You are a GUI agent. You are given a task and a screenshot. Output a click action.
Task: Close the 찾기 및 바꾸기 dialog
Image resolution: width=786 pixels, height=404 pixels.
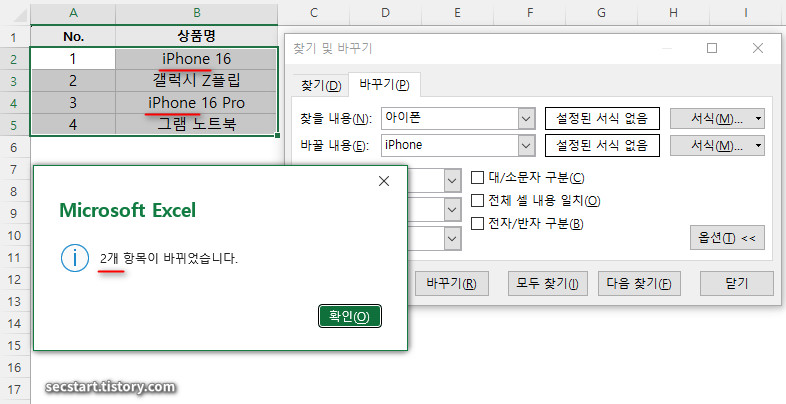[758, 48]
